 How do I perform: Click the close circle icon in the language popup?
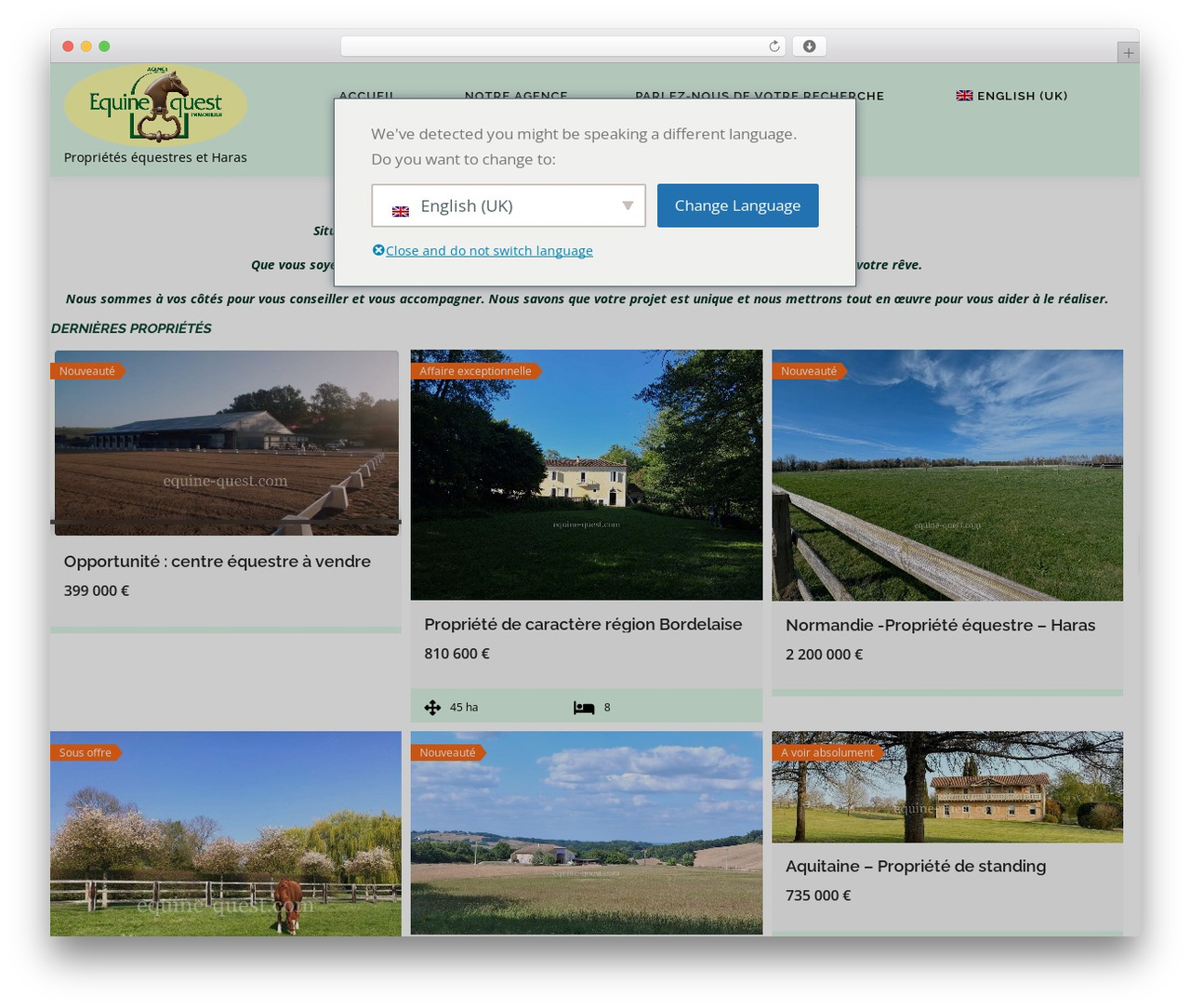[378, 250]
